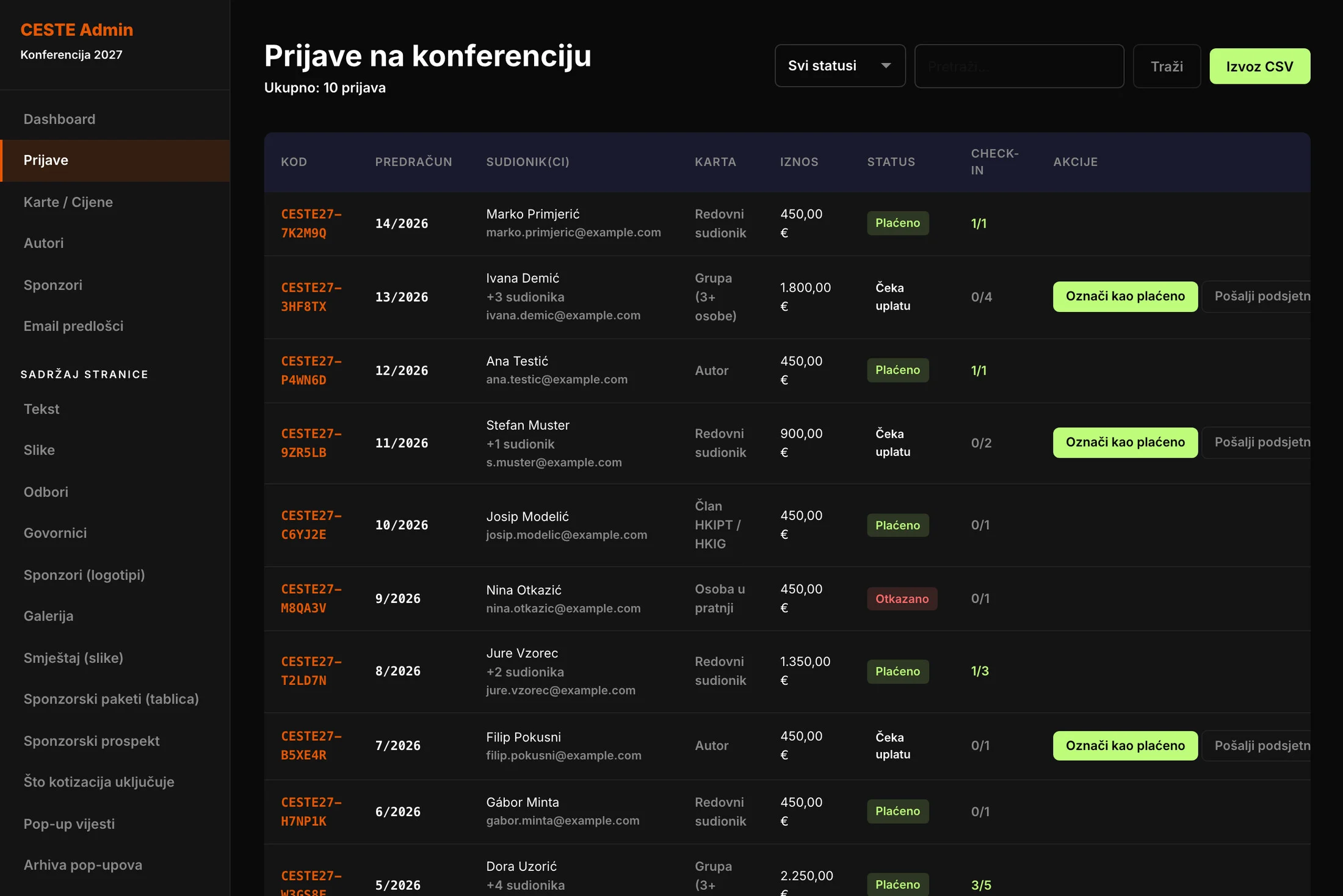Focus the search input field
The height and width of the screenshot is (896, 1343).
[1019, 66]
